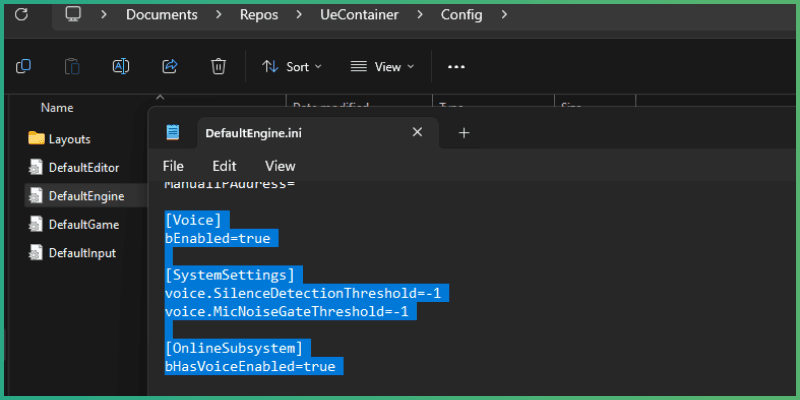Open the See more three-dot menu

click(x=456, y=67)
